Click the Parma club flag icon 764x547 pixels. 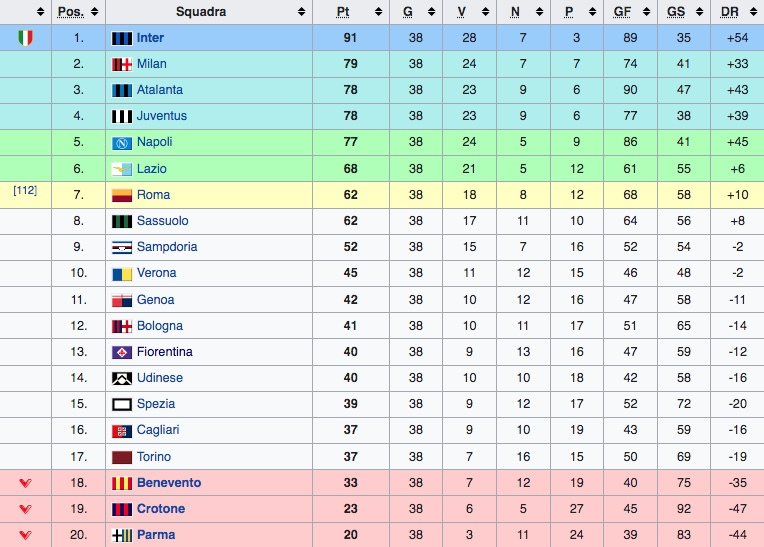122,535
